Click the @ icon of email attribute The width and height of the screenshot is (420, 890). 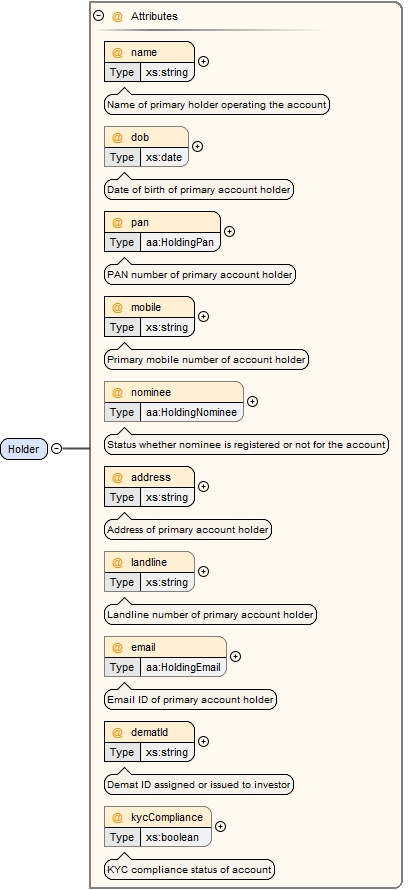tap(117, 648)
